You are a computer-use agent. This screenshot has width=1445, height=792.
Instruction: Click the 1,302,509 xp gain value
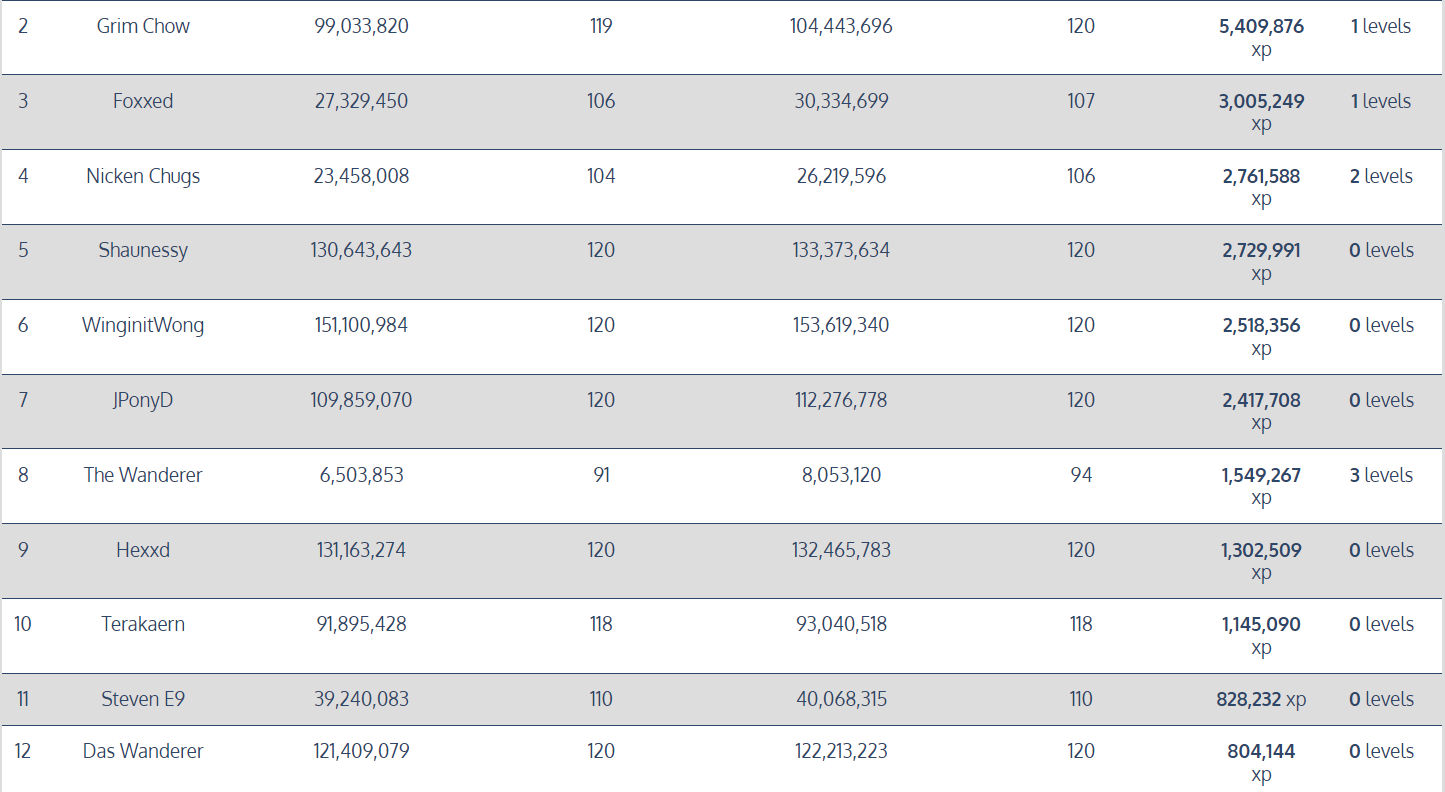pos(1261,550)
